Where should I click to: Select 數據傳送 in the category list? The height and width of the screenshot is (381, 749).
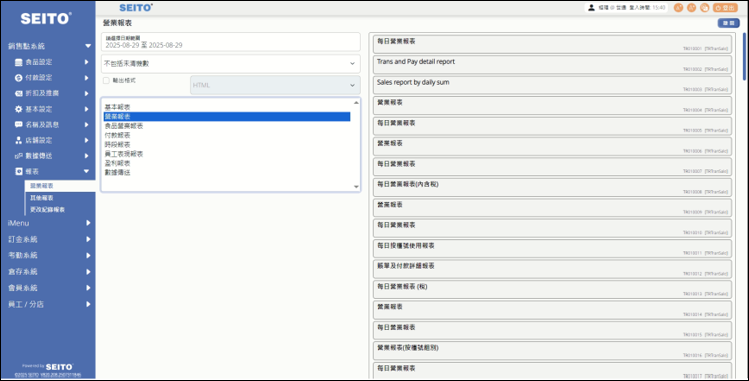(x=227, y=172)
